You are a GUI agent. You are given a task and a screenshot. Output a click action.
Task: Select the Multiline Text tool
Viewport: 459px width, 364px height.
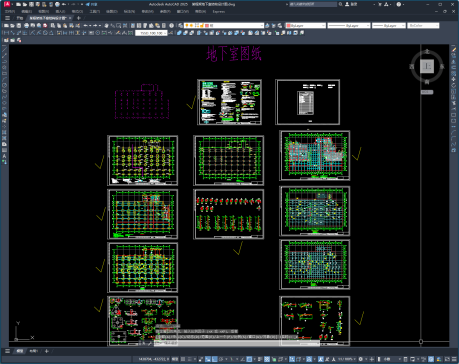pos(4,156)
